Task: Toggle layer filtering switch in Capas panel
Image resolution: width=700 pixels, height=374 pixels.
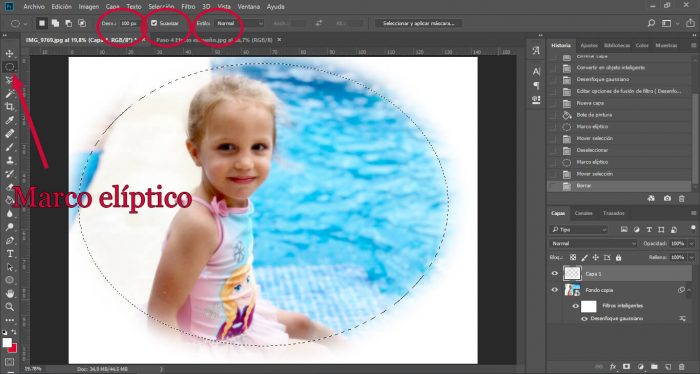Action: pos(693,229)
